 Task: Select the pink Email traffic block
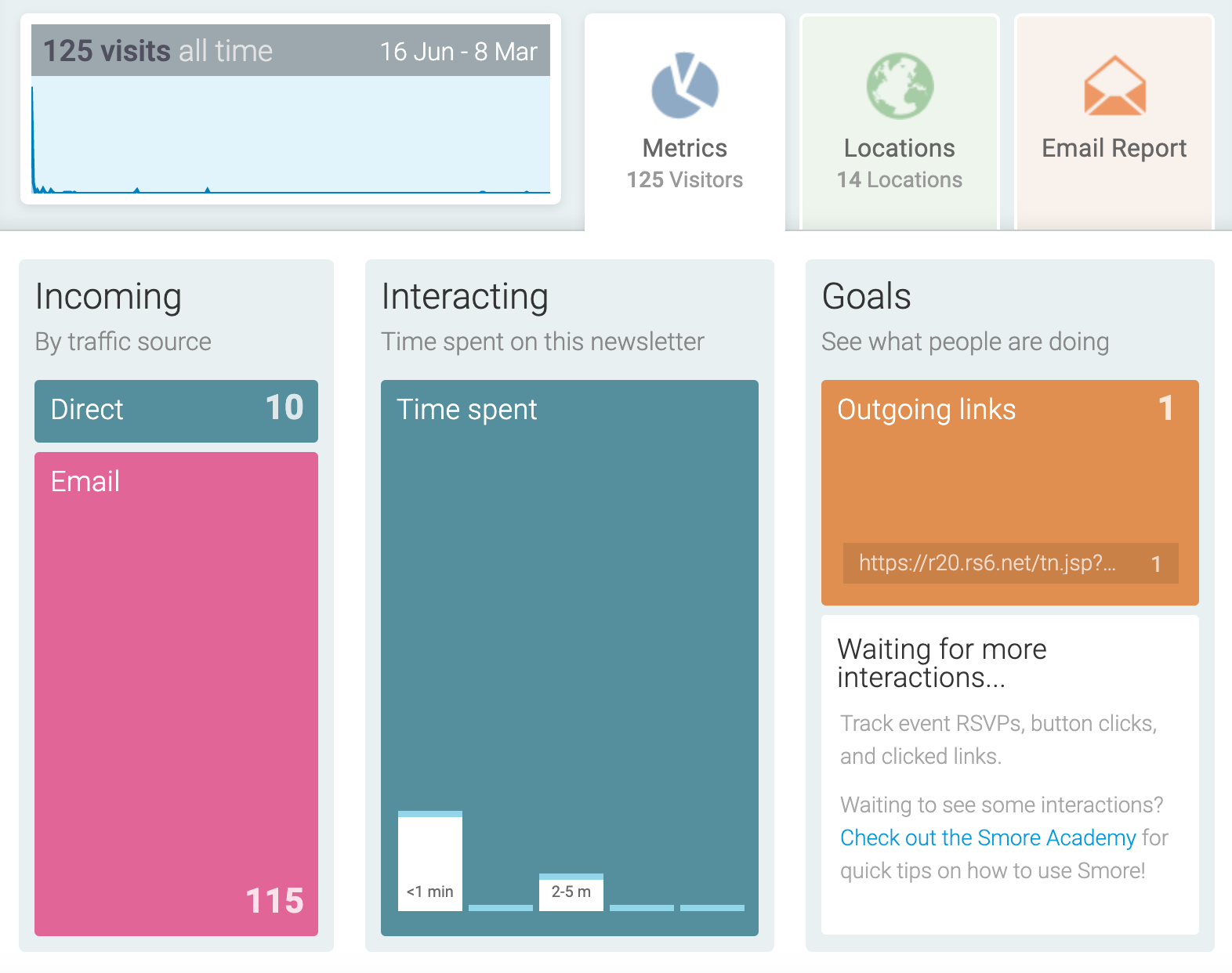176,694
